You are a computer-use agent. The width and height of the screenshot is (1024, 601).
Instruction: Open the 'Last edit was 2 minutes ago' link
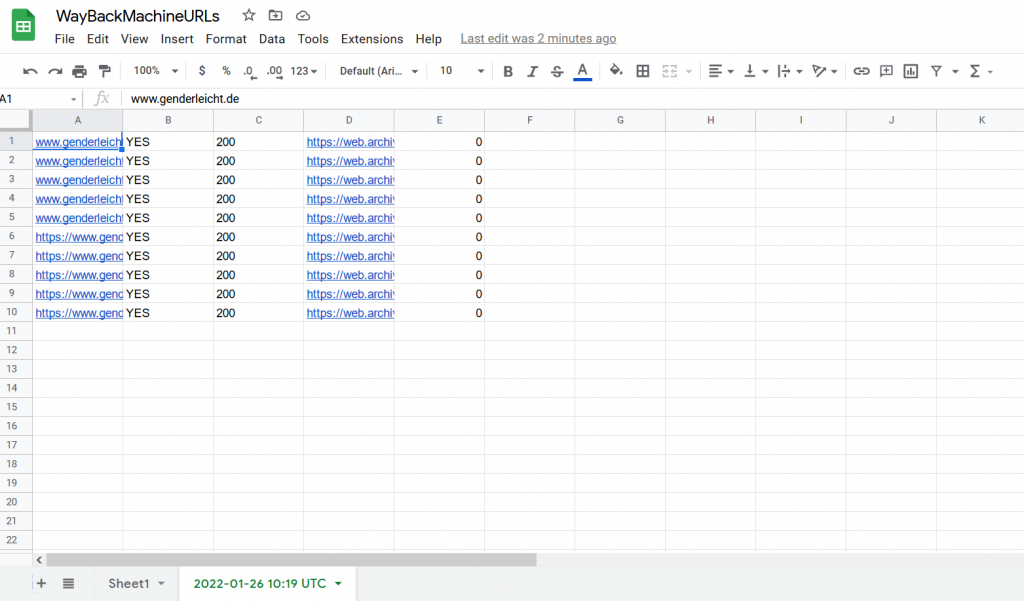[538, 39]
